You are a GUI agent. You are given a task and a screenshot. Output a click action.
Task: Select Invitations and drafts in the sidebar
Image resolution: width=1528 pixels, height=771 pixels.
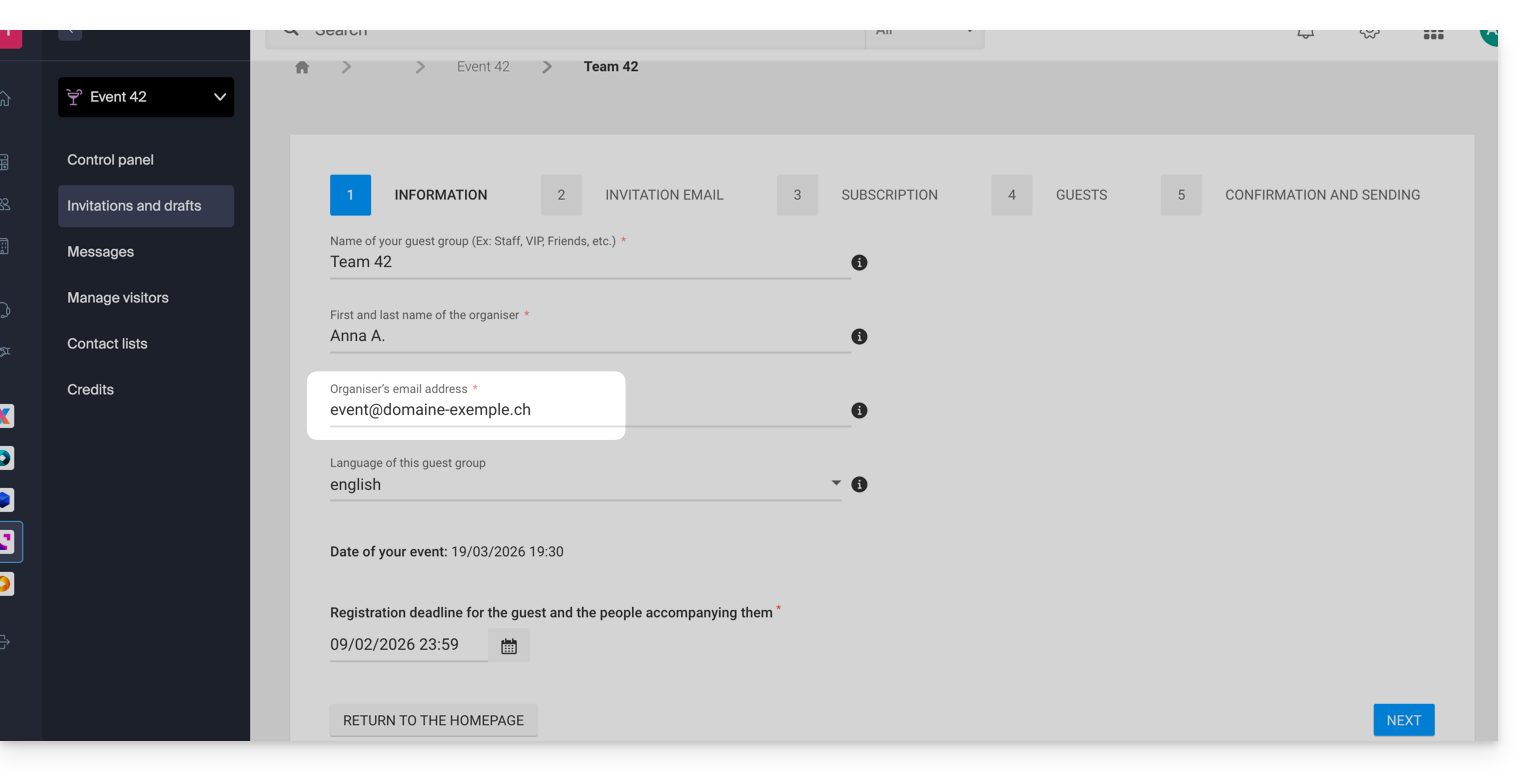coord(146,206)
